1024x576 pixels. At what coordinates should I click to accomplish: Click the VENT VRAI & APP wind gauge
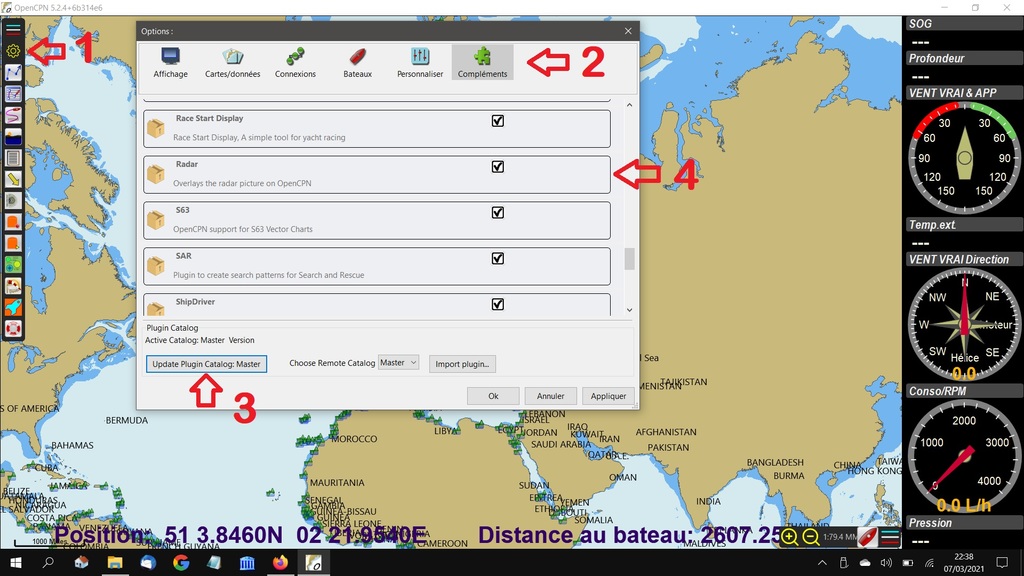click(x=964, y=157)
